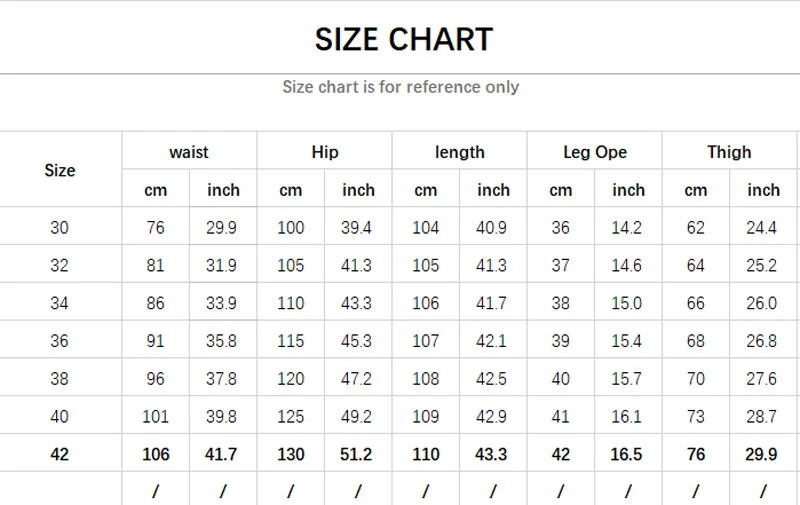Click the bold size 42 row label
The image size is (800, 505).
pyautogui.click(x=60, y=455)
